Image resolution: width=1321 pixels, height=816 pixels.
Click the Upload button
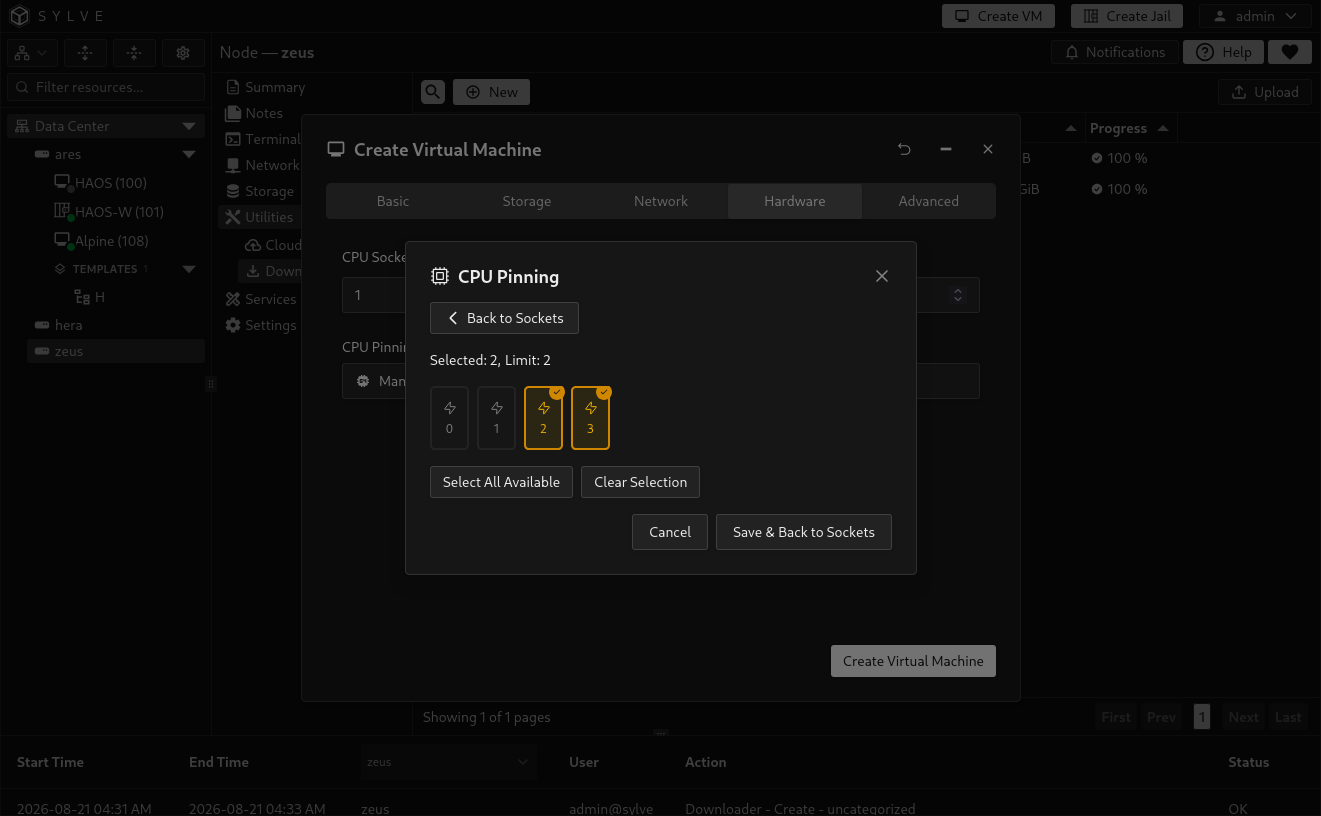click(x=1265, y=92)
